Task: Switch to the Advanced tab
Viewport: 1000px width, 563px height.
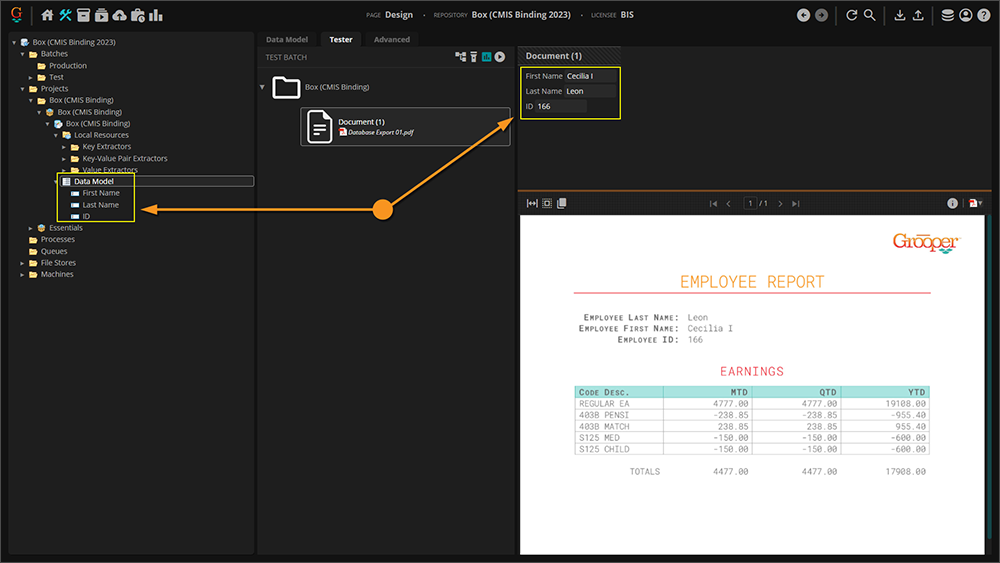Action: [391, 40]
